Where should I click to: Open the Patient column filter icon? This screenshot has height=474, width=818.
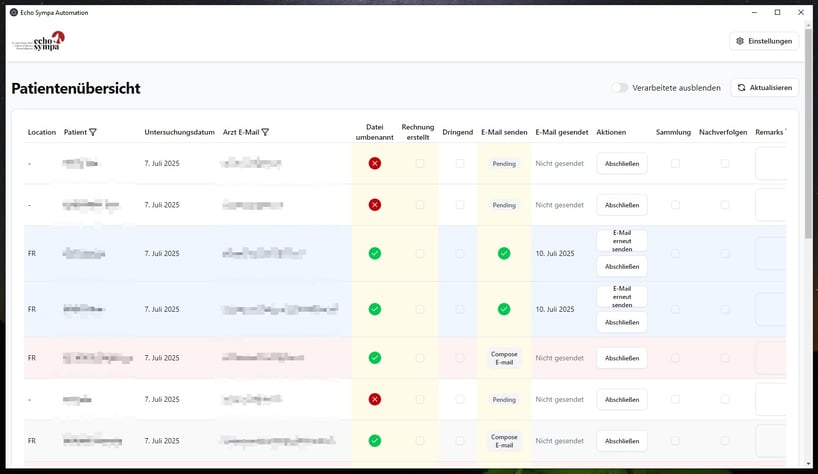pyautogui.click(x=93, y=132)
